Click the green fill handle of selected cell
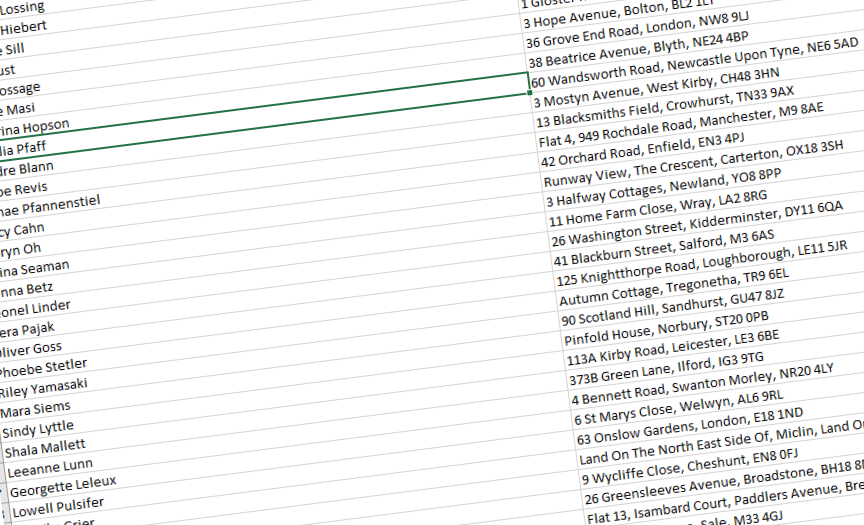 [x=530, y=93]
